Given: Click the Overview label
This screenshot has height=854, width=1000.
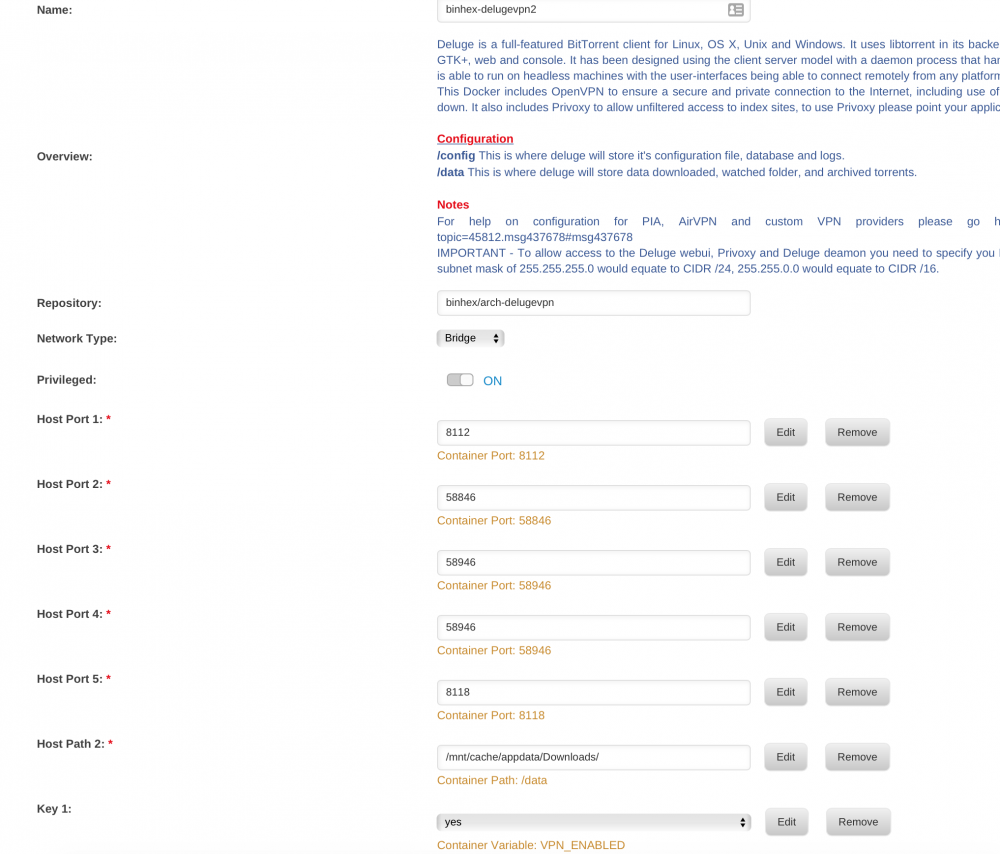Looking at the screenshot, I should tap(64, 157).
